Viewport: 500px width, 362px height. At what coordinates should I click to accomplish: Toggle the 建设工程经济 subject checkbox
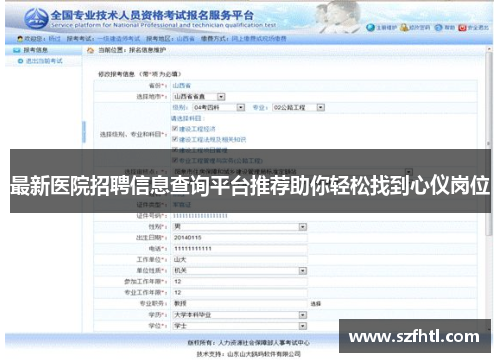click(x=175, y=129)
